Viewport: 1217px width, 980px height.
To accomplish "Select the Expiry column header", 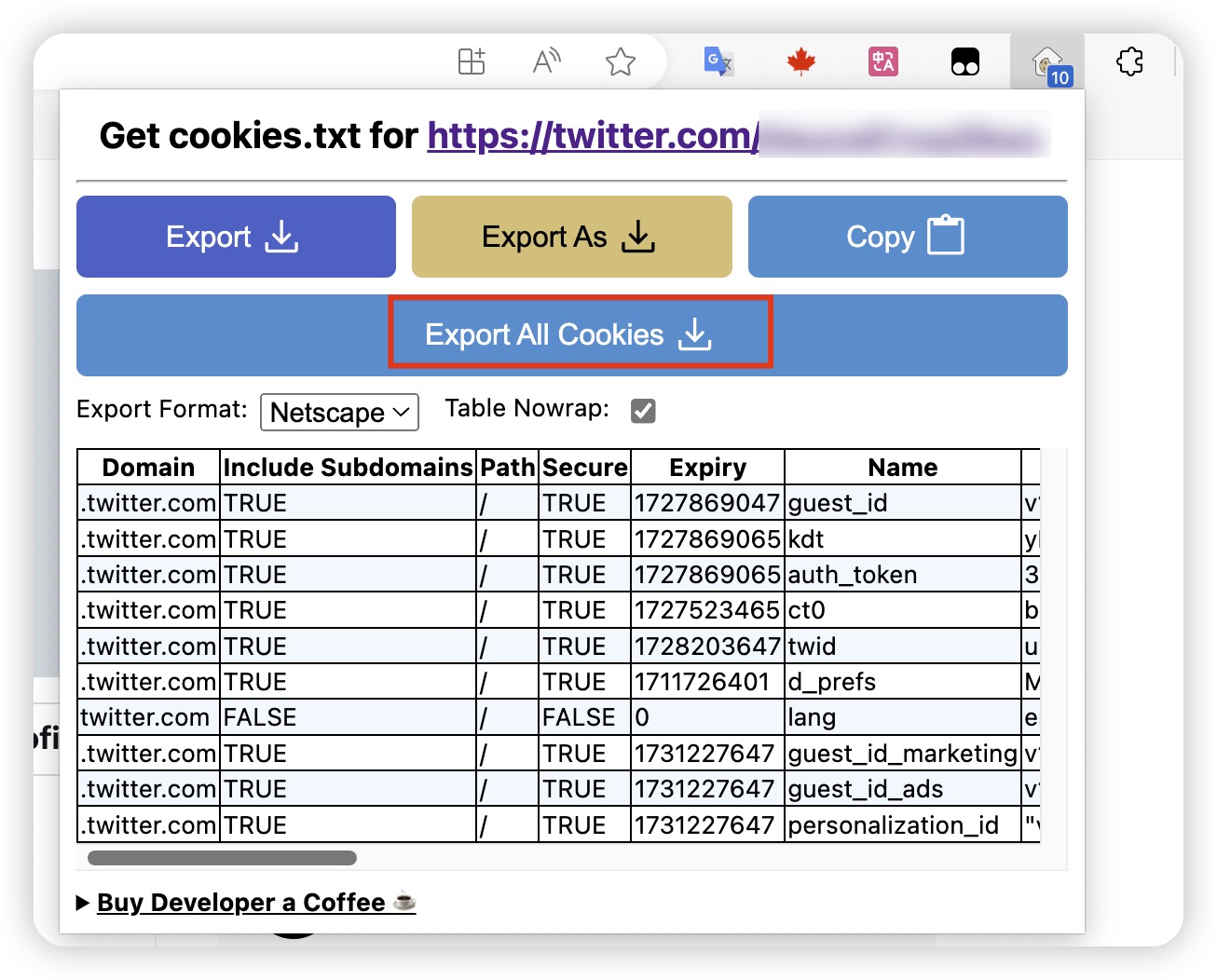I will [707, 467].
